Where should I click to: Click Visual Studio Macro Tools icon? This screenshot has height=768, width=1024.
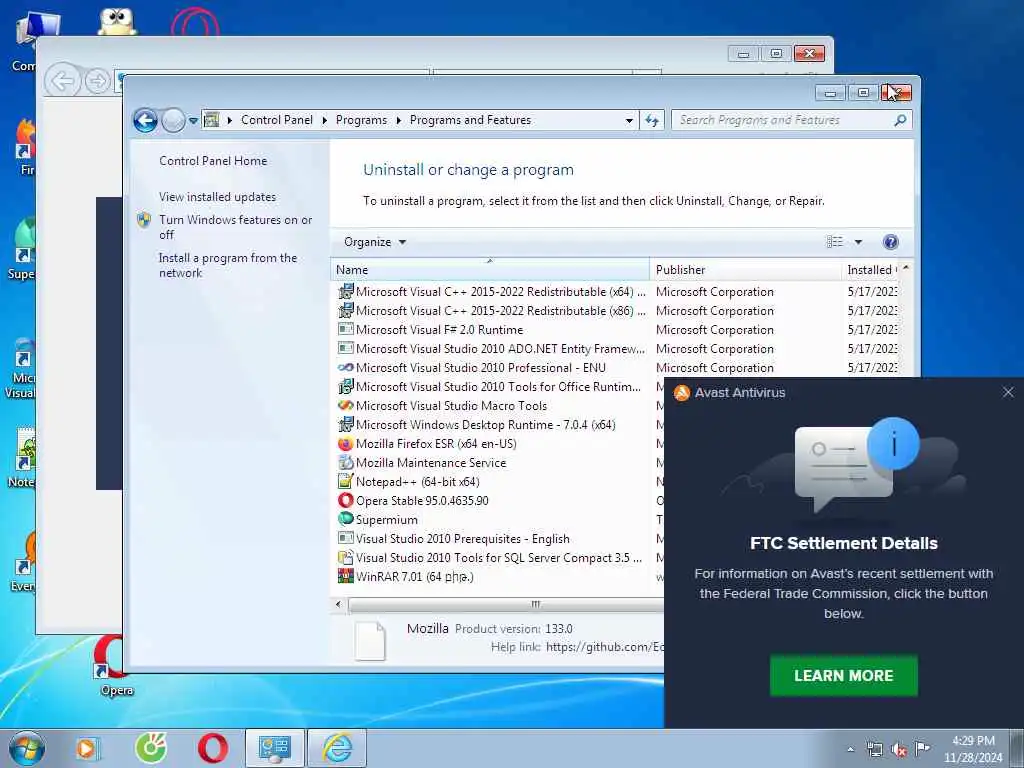click(345, 405)
